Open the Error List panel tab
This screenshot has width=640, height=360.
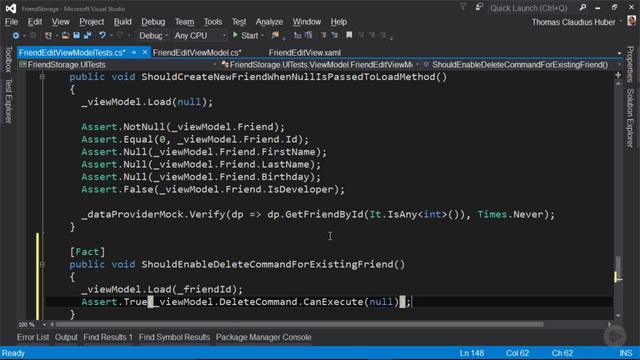pyautogui.click(x=33, y=337)
